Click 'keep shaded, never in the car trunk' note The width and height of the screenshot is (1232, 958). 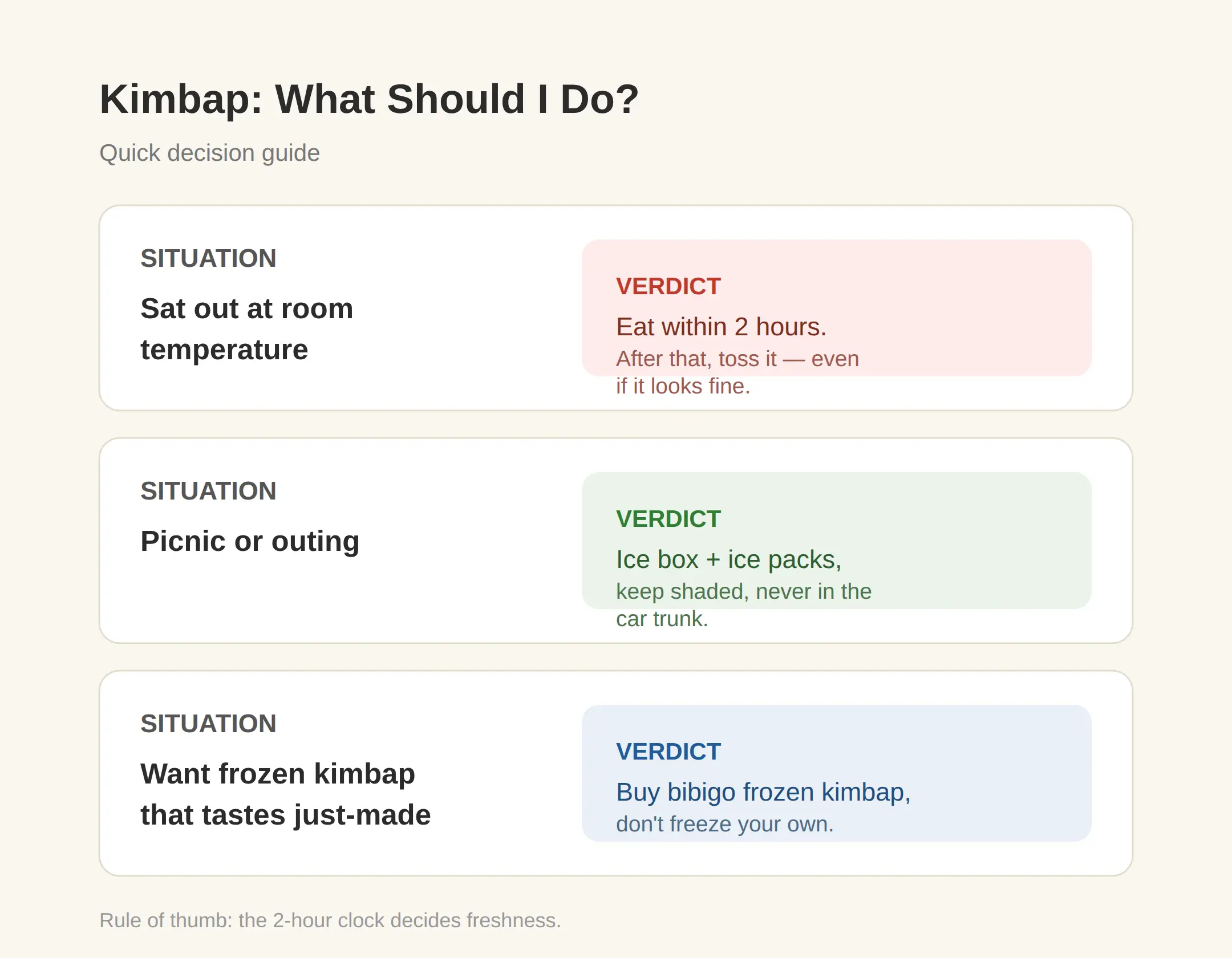click(x=743, y=605)
